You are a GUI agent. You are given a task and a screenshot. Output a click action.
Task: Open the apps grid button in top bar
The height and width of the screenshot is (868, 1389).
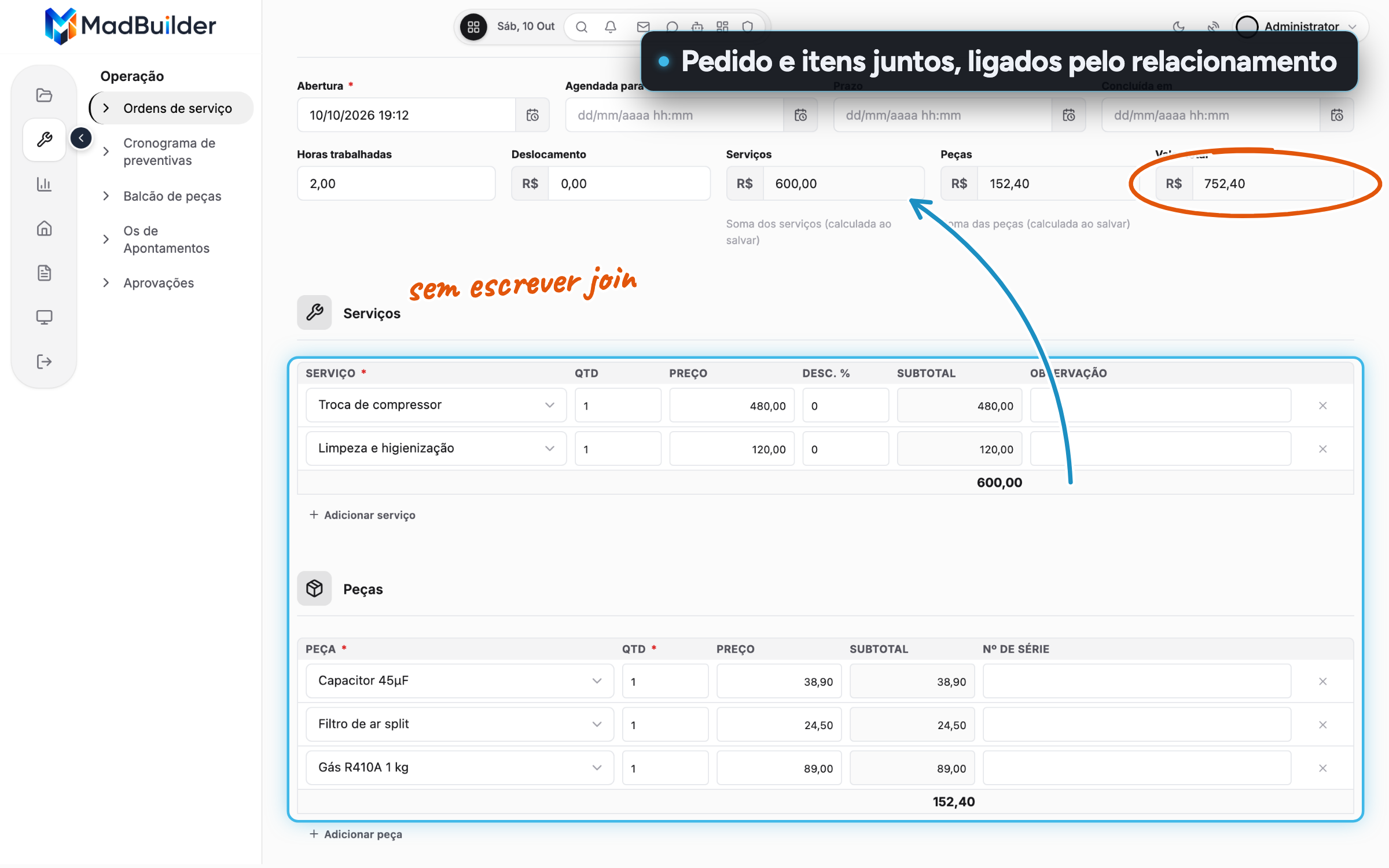click(473, 27)
